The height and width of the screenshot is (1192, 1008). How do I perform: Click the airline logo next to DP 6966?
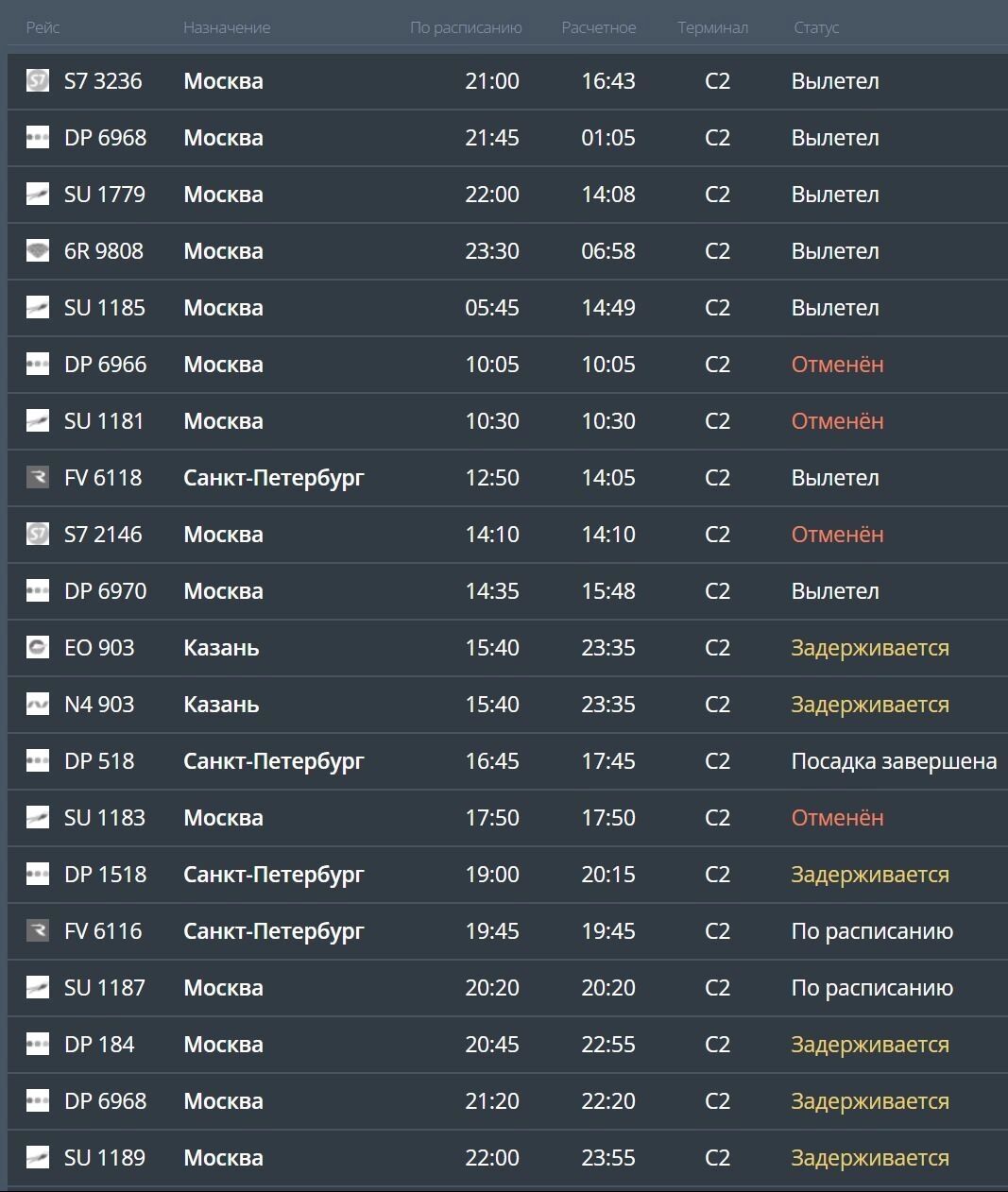(37, 365)
